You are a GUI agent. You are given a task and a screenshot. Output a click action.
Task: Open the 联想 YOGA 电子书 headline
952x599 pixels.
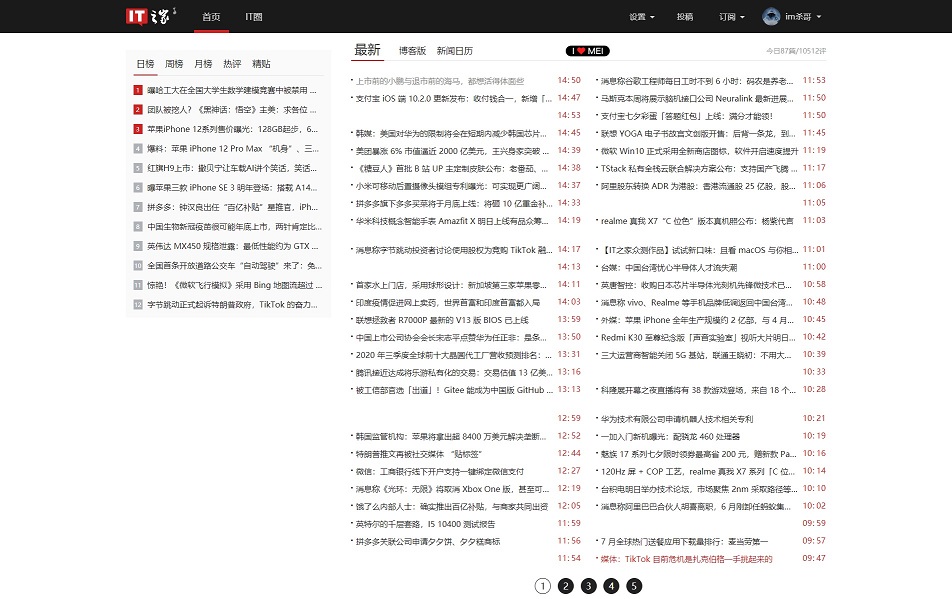698,134
